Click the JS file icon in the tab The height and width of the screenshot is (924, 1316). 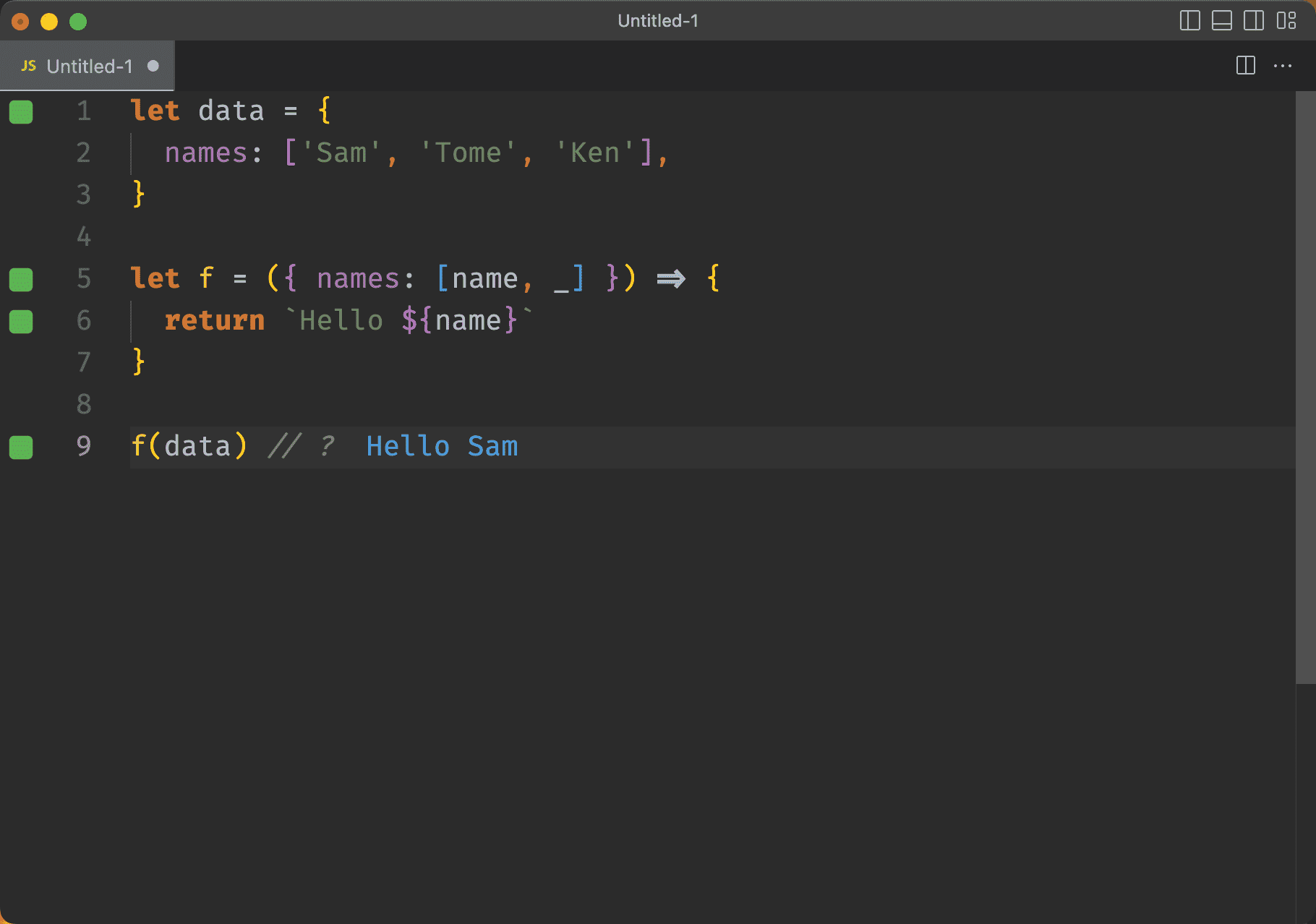29,66
